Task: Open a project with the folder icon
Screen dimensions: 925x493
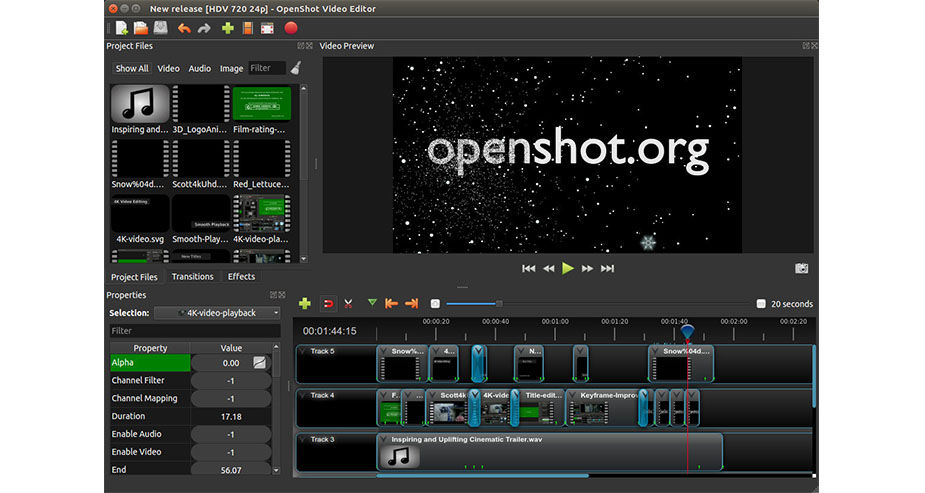Action: 141,28
